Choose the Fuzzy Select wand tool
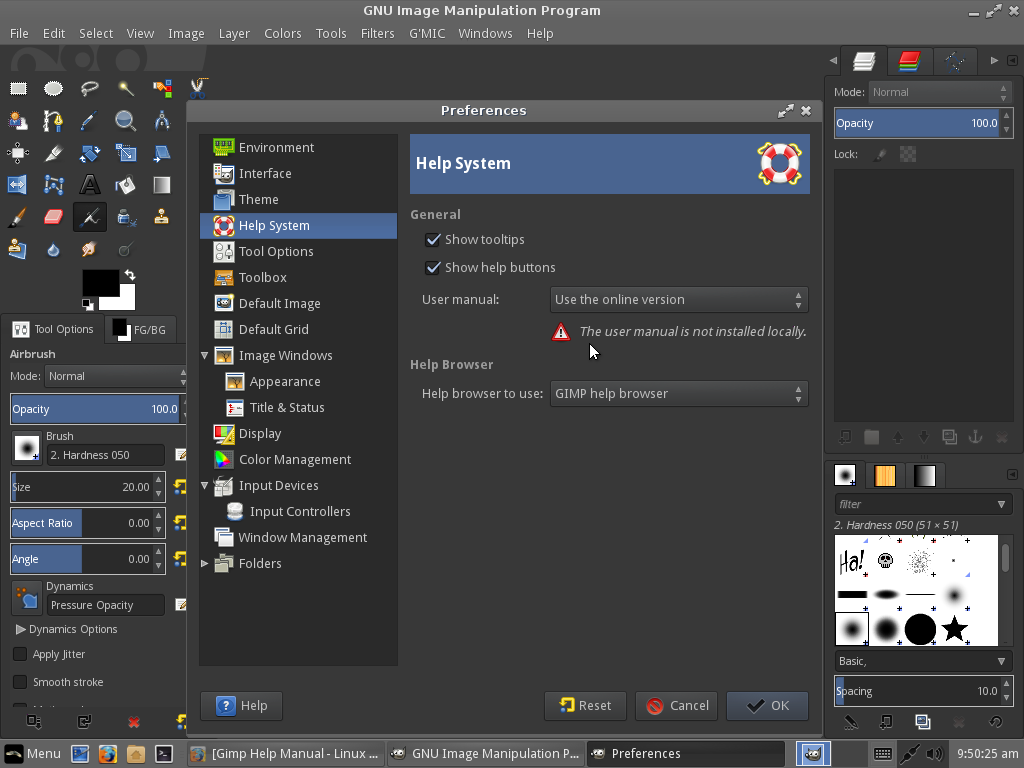The height and width of the screenshot is (768, 1024). tap(125, 88)
